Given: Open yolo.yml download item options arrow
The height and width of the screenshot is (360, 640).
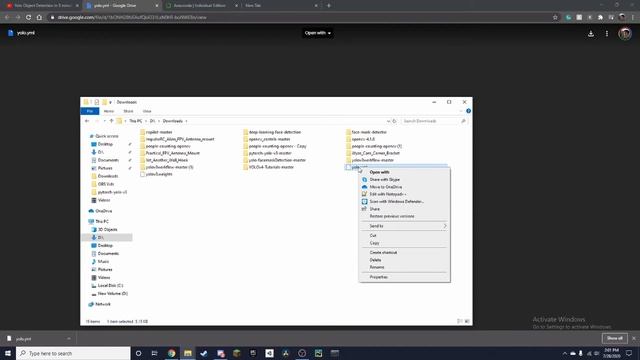Looking at the screenshot, I should (x=69, y=339).
